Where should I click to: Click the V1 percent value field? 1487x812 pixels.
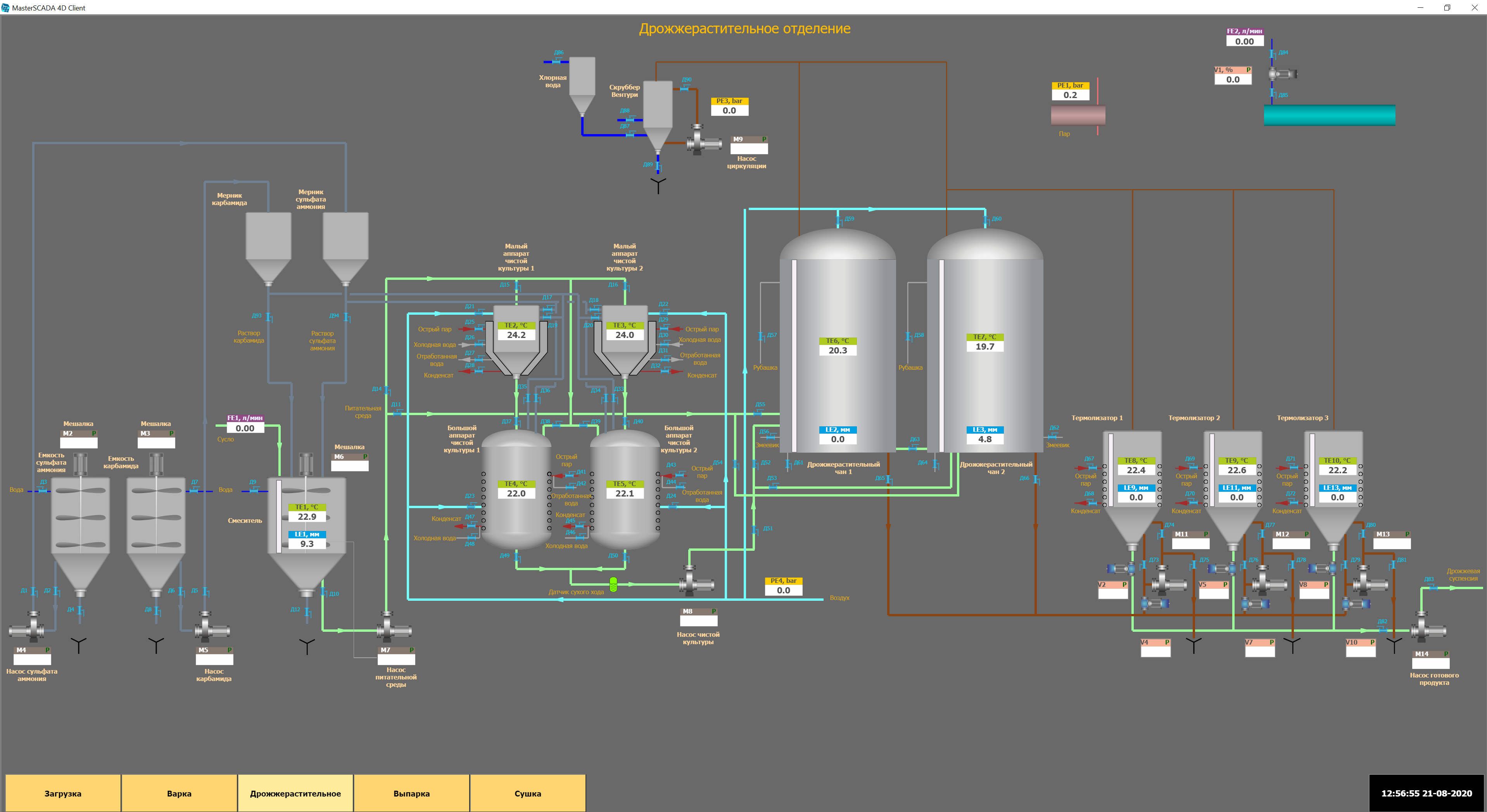tap(1232, 79)
